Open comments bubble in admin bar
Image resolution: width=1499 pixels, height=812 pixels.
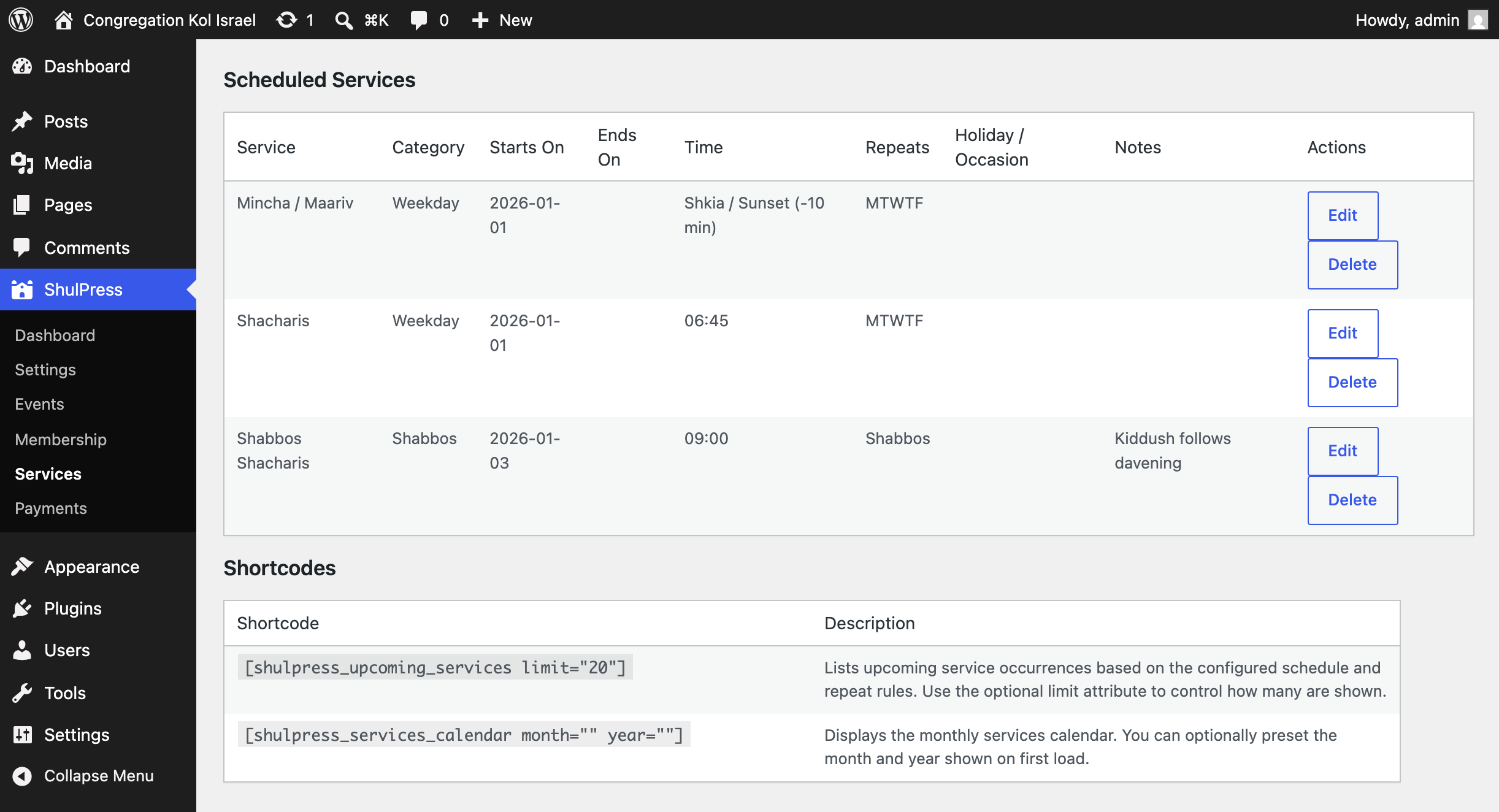point(419,20)
